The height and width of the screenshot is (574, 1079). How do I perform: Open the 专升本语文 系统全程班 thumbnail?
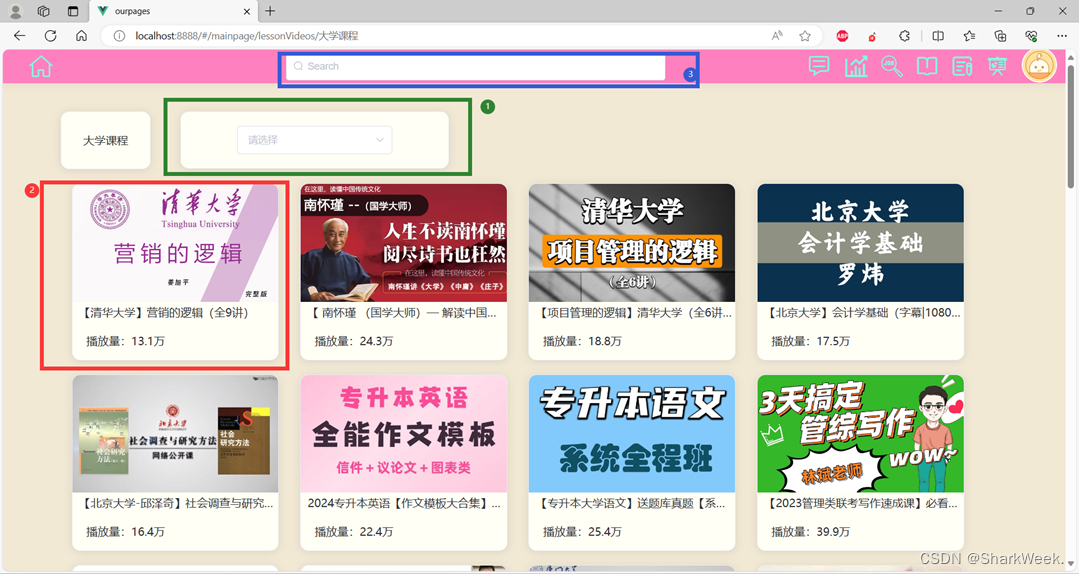(632, 434)
